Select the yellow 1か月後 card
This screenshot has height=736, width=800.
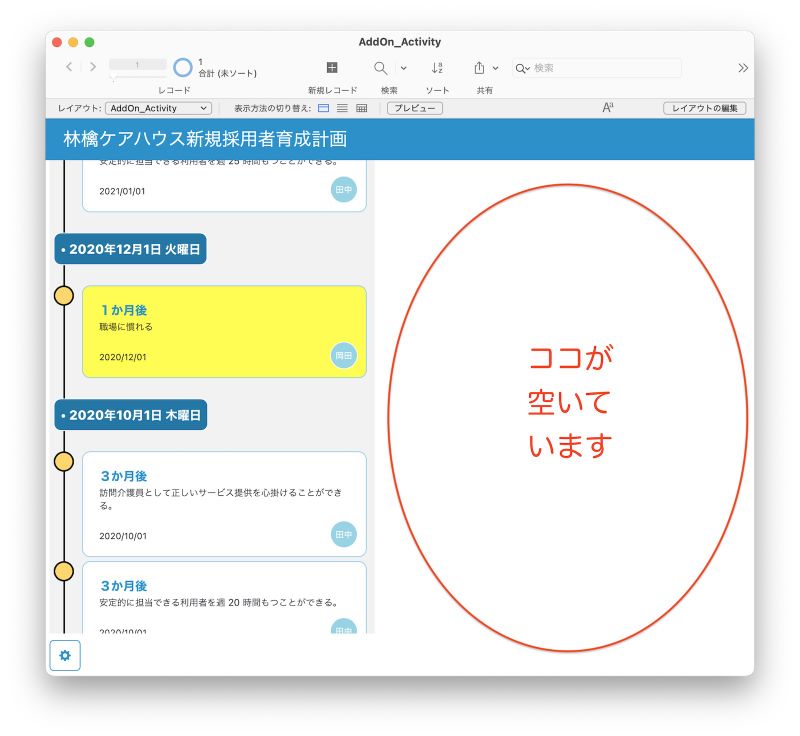[x=224, y=332]
